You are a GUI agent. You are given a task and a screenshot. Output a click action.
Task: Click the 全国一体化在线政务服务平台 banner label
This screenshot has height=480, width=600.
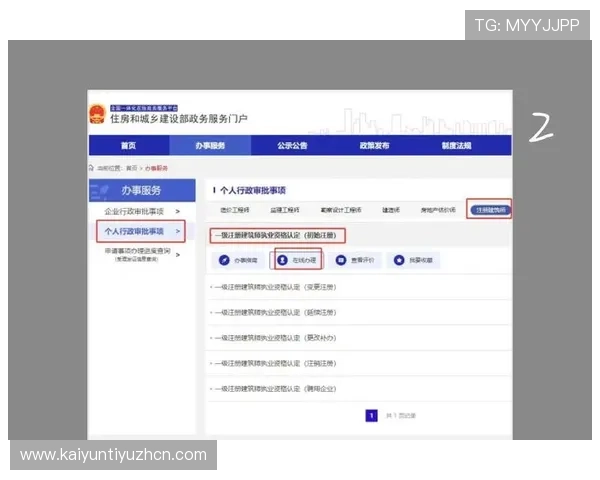tap(144, 108)
